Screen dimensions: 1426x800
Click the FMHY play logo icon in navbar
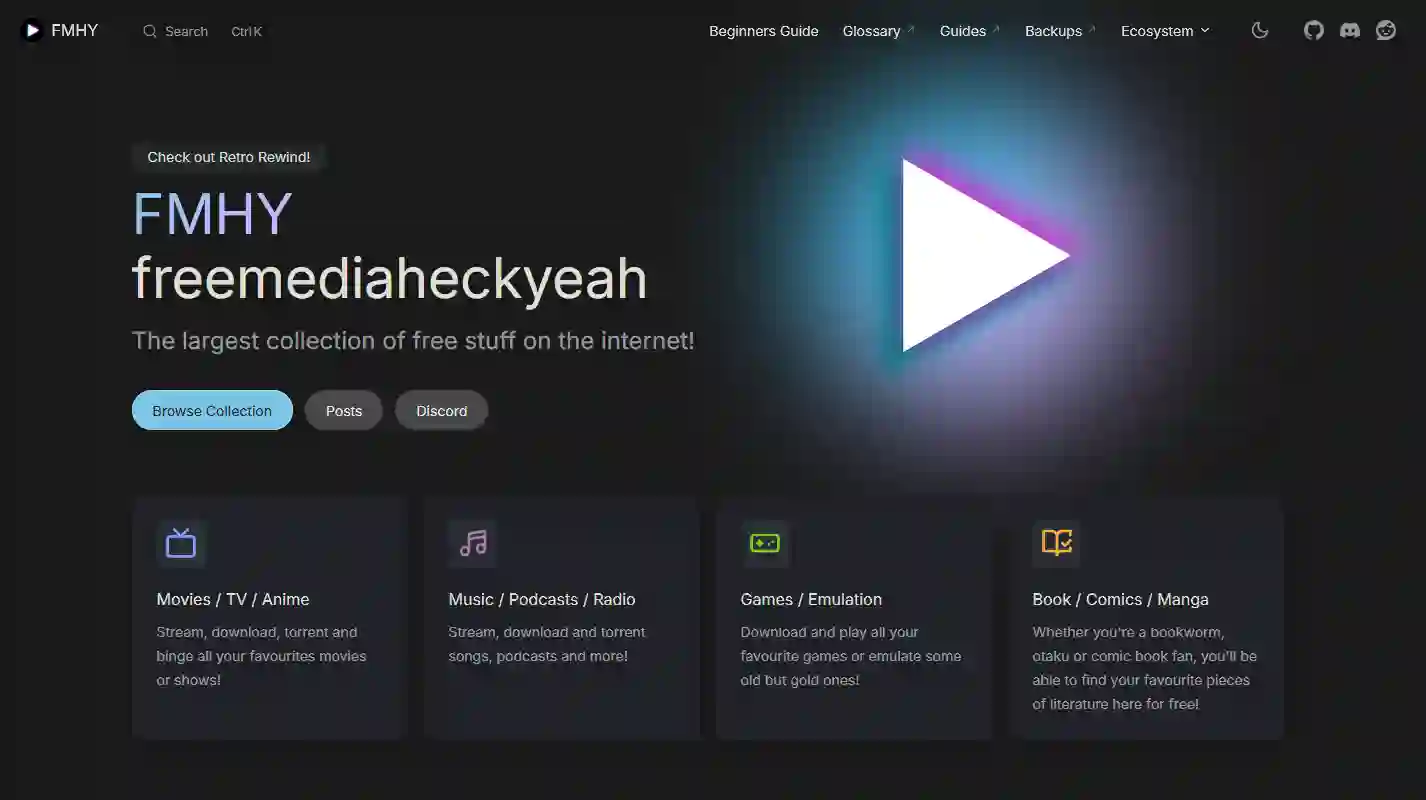pyautogui.click(x=31, y=31)
